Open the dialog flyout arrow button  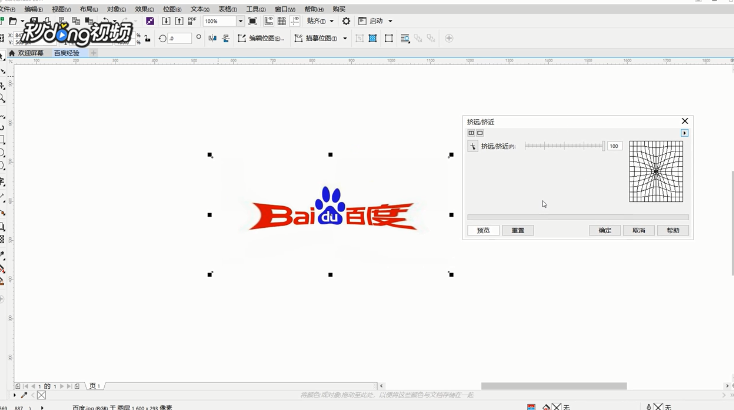(685, 133)
